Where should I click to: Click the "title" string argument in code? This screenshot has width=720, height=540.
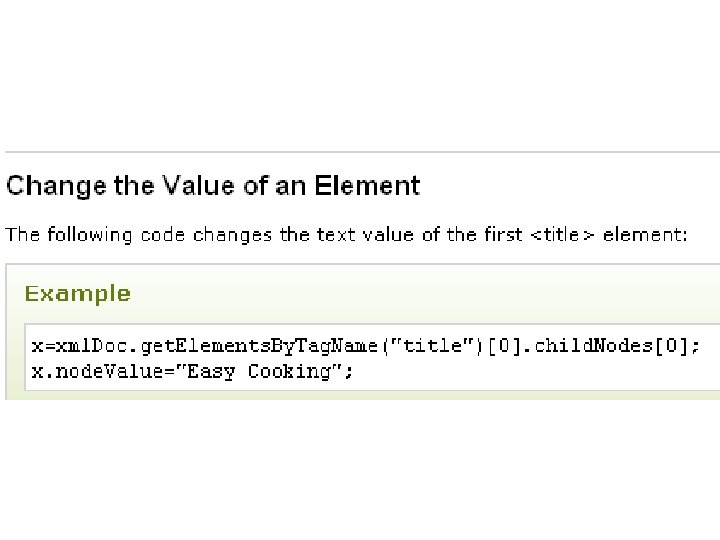[x=432, y=345]
